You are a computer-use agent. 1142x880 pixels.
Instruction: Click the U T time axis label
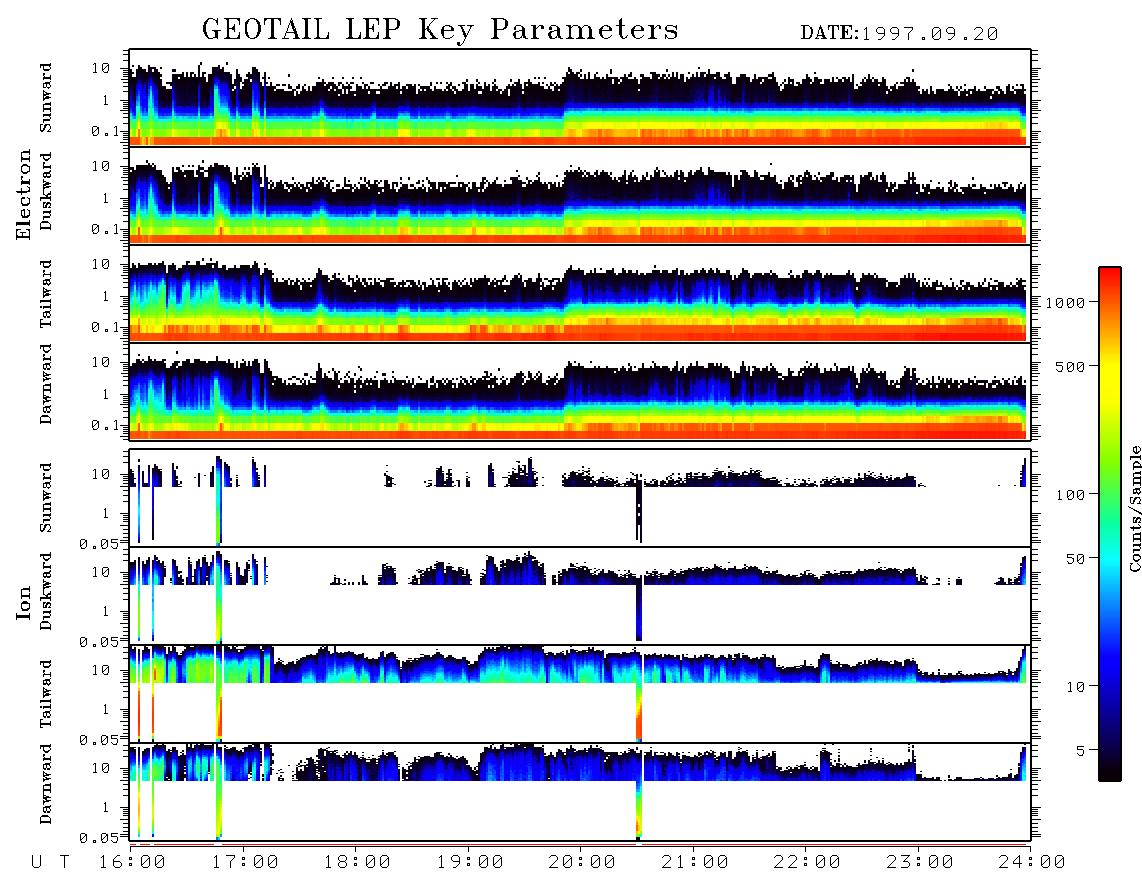click(51, 863)
